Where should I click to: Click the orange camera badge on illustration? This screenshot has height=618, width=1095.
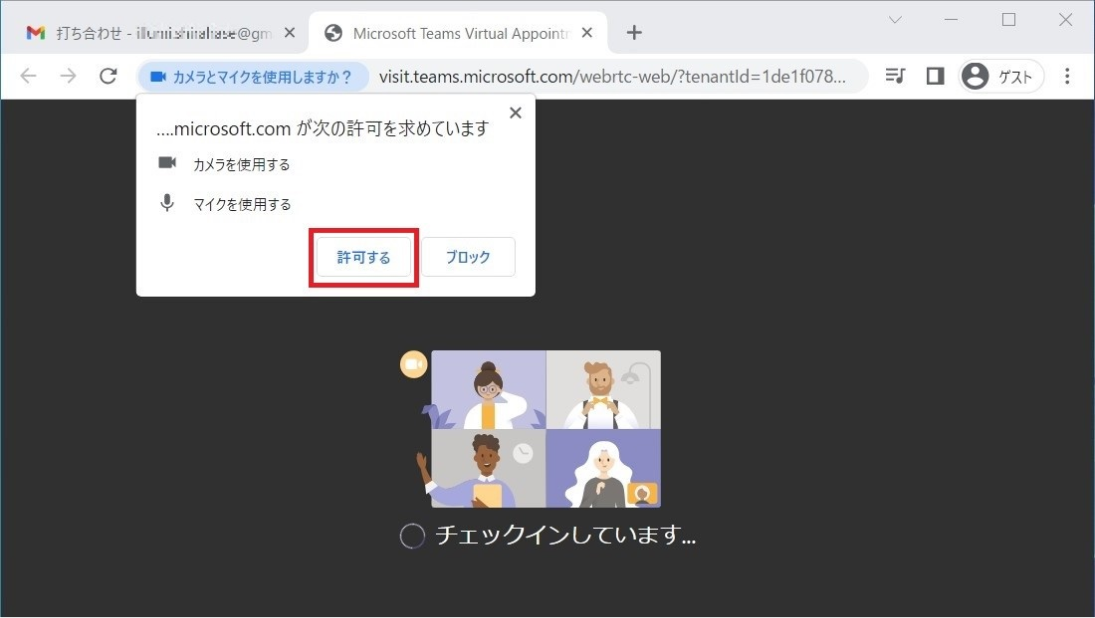point(413,365)
